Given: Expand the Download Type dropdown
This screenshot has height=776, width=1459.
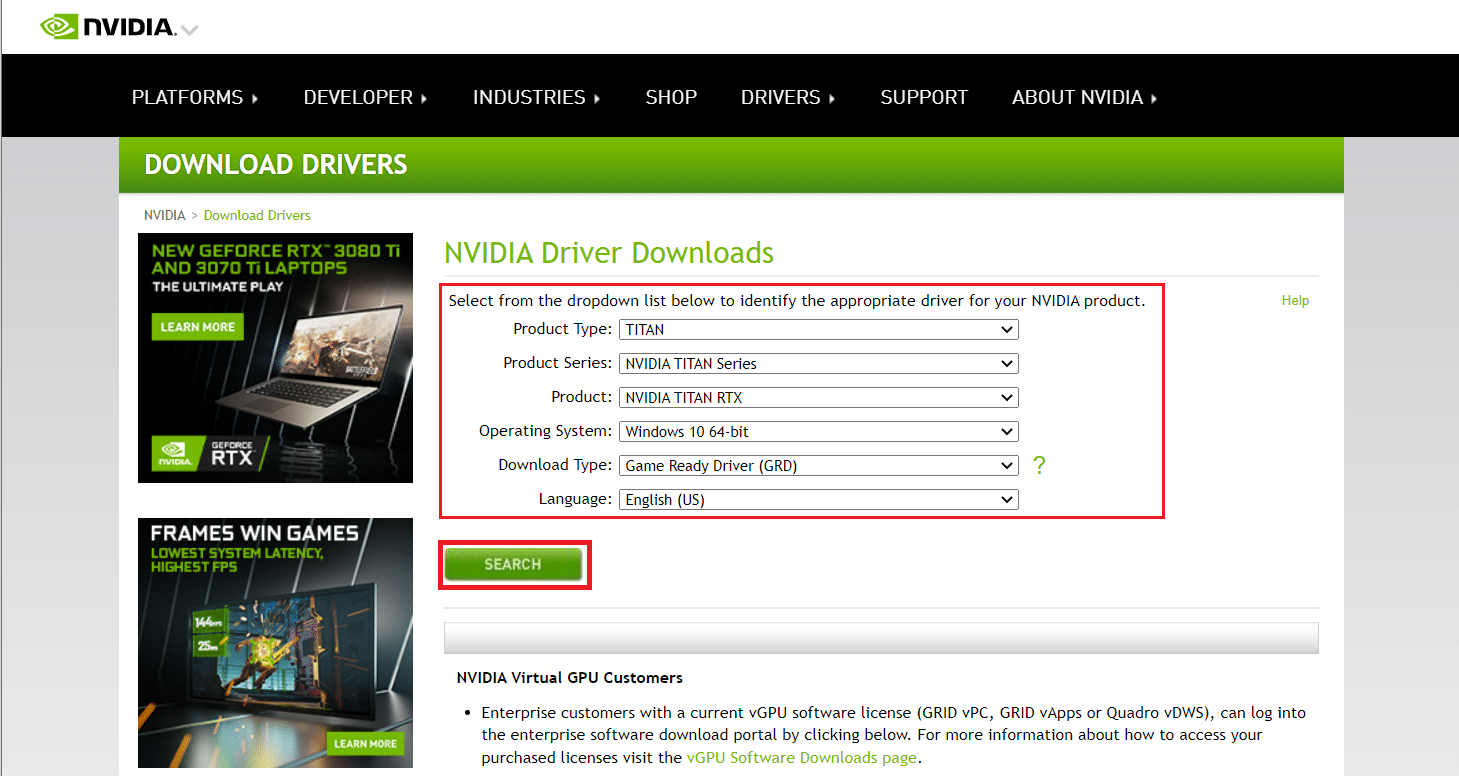Looking at the screenshot, I should point(819,465).
